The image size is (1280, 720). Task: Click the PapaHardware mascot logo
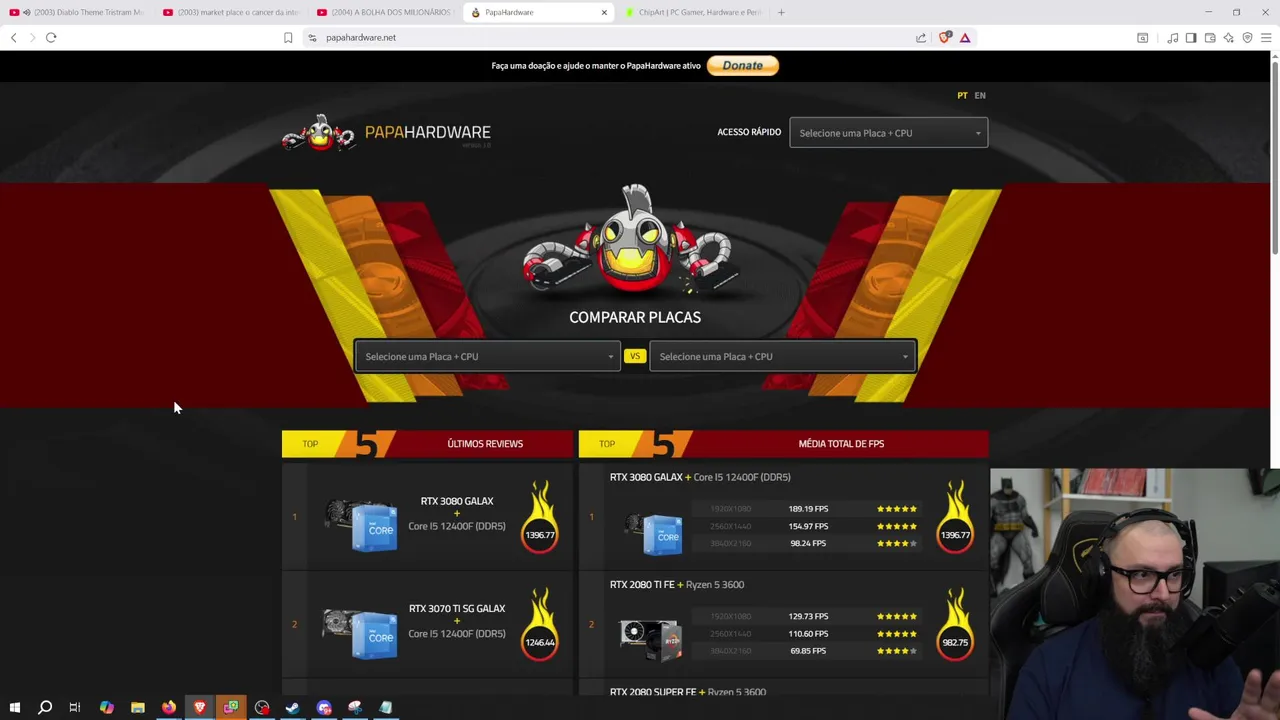tap(318, 133)
